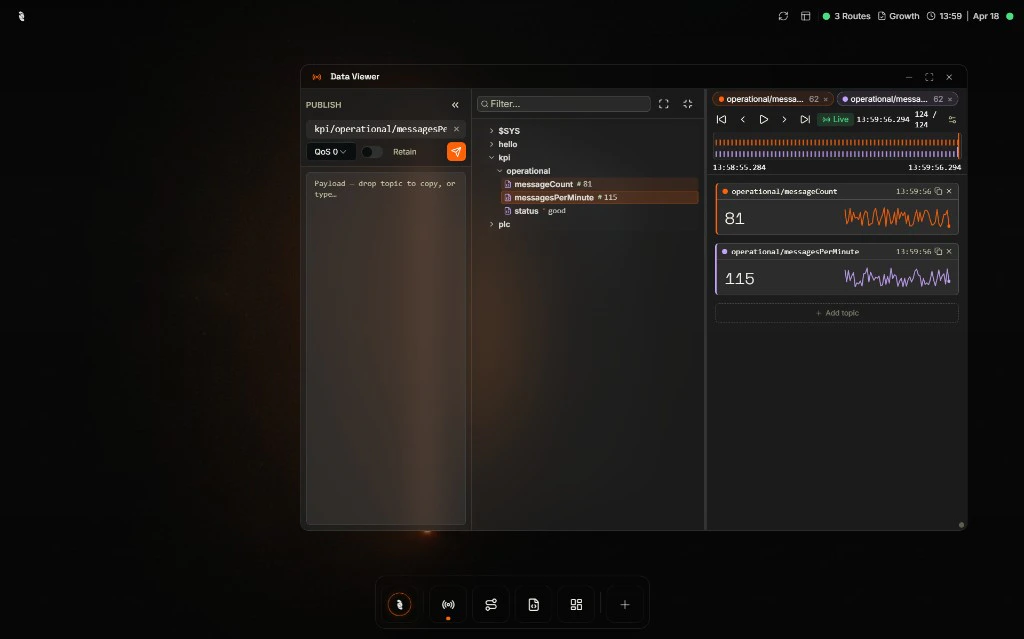Expand all tree nodes icon next to filter

pos(664,104)
